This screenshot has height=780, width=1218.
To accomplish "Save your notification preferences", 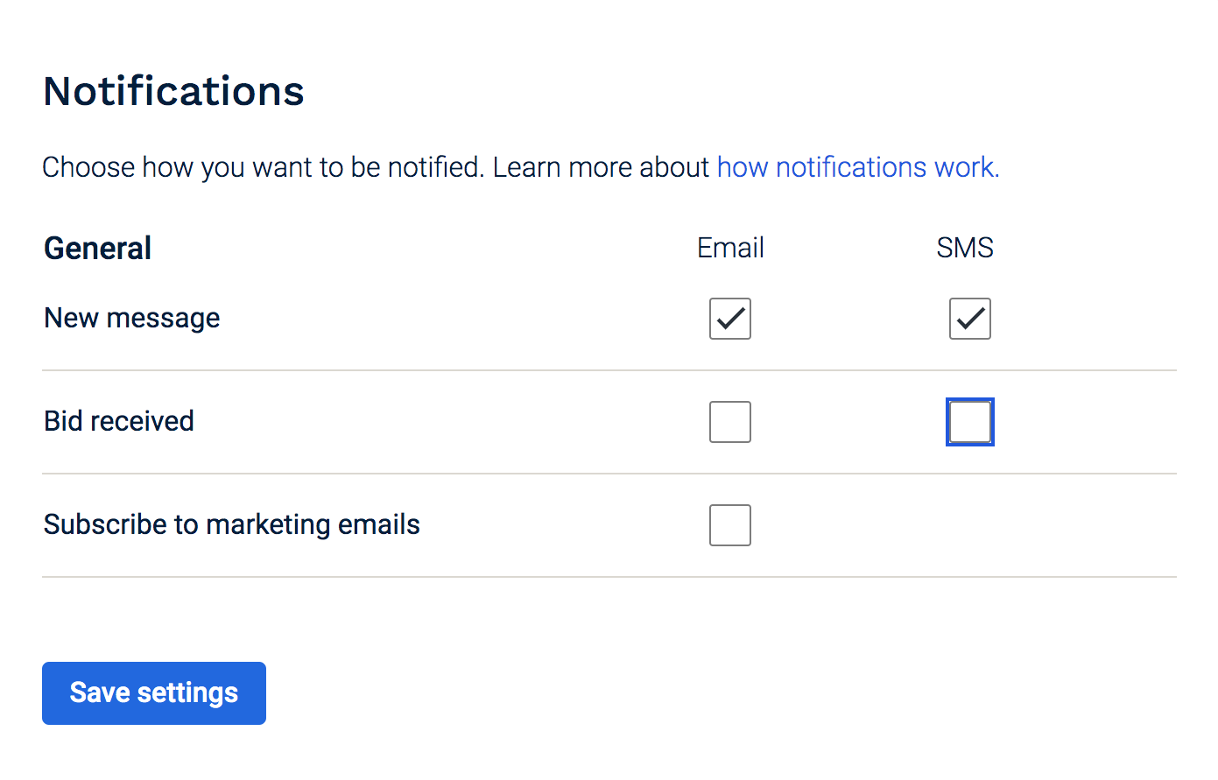I will click(153, 692).
